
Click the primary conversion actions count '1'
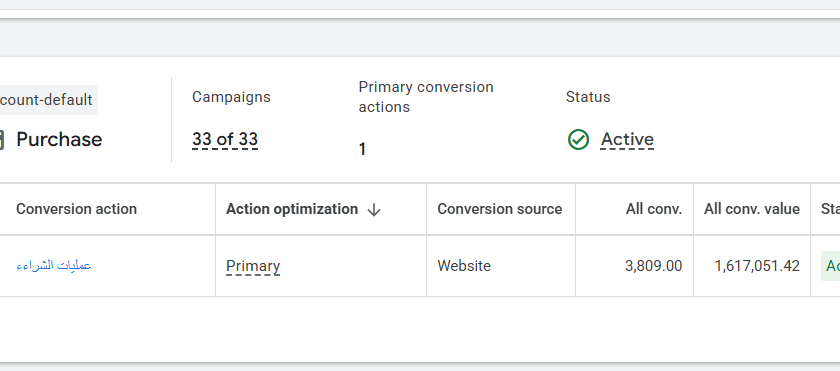point(362,149)
